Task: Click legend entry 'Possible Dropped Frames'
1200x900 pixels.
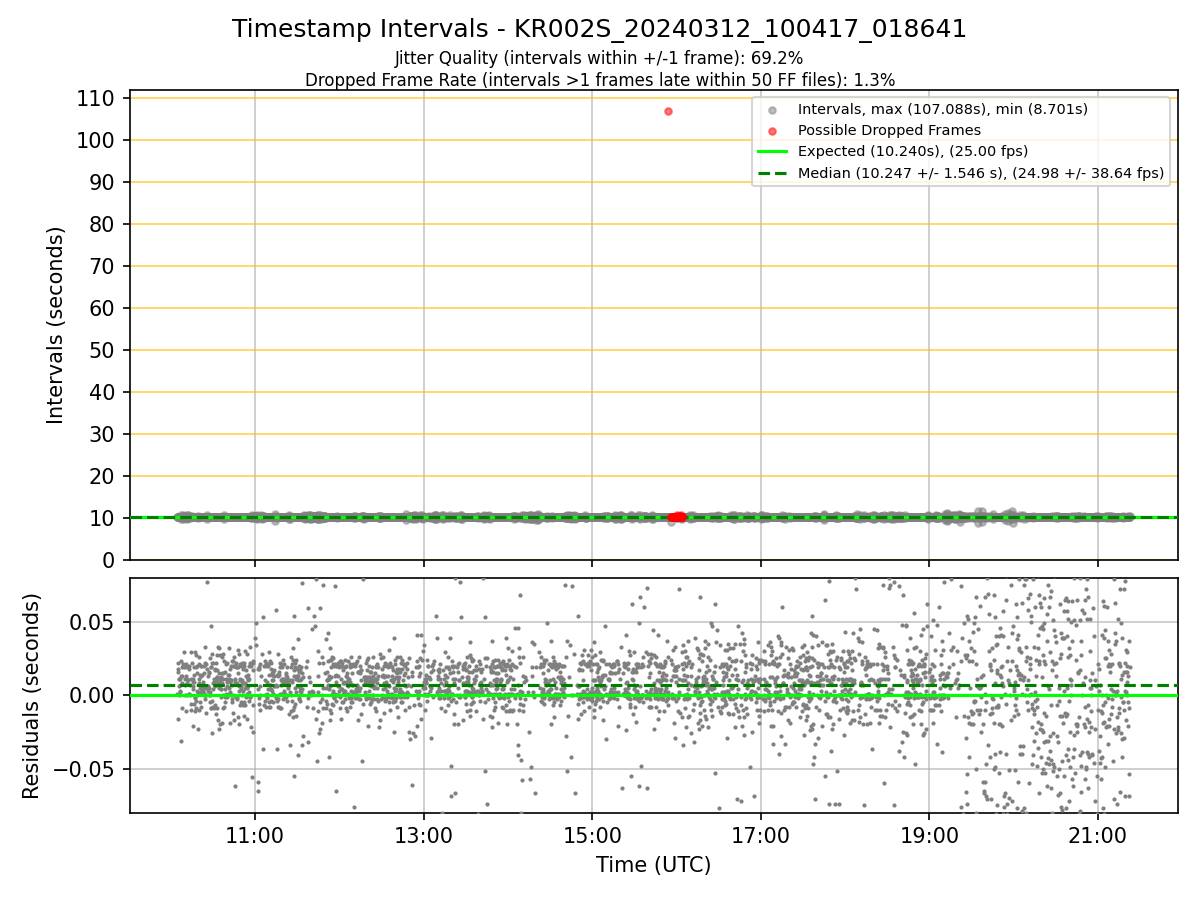Action: pos(889,130)
